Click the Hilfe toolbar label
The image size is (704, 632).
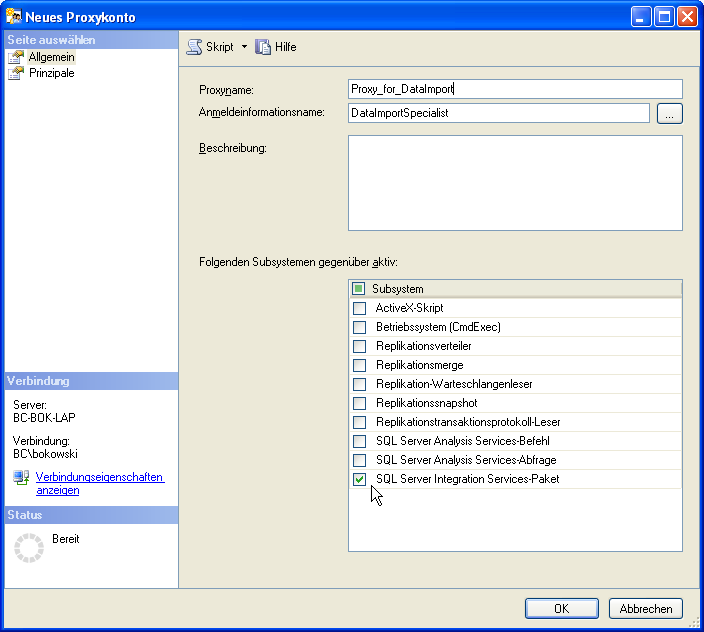[x=286, y=47]
